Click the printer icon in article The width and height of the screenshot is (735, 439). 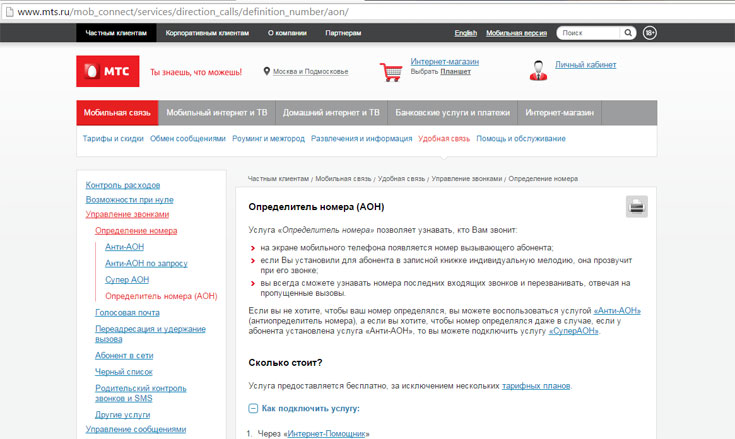(637, 206)
